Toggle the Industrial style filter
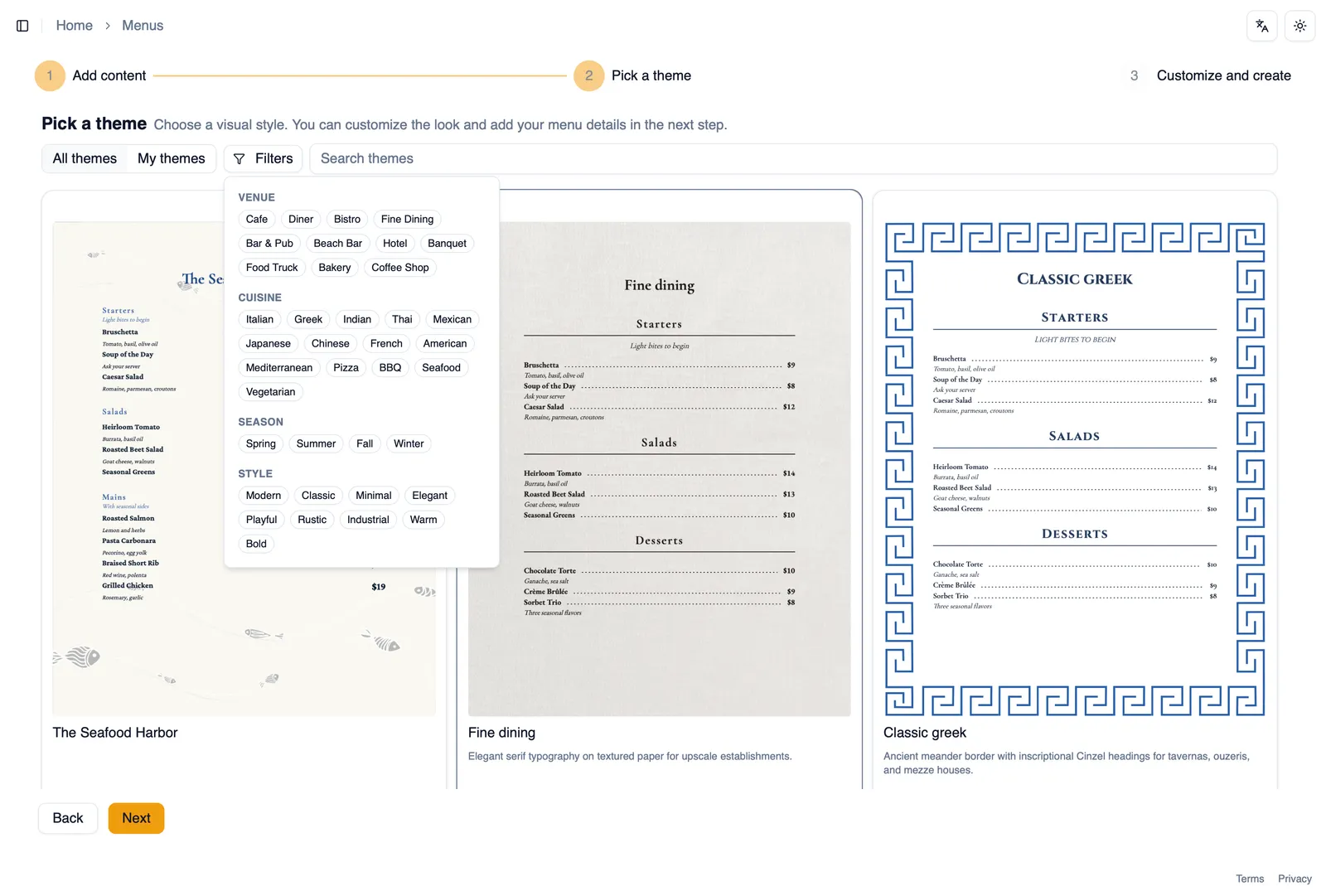 [x=368, y=520]
